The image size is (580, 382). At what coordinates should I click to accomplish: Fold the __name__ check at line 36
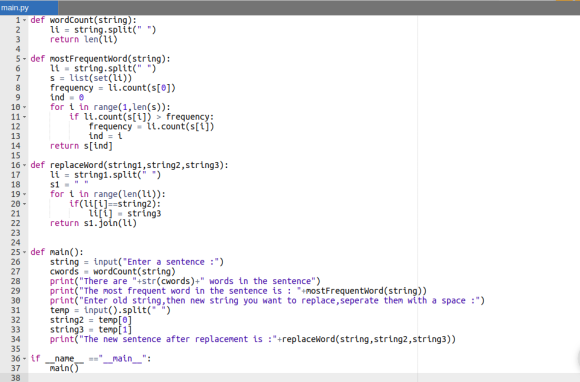coord(25,359)
